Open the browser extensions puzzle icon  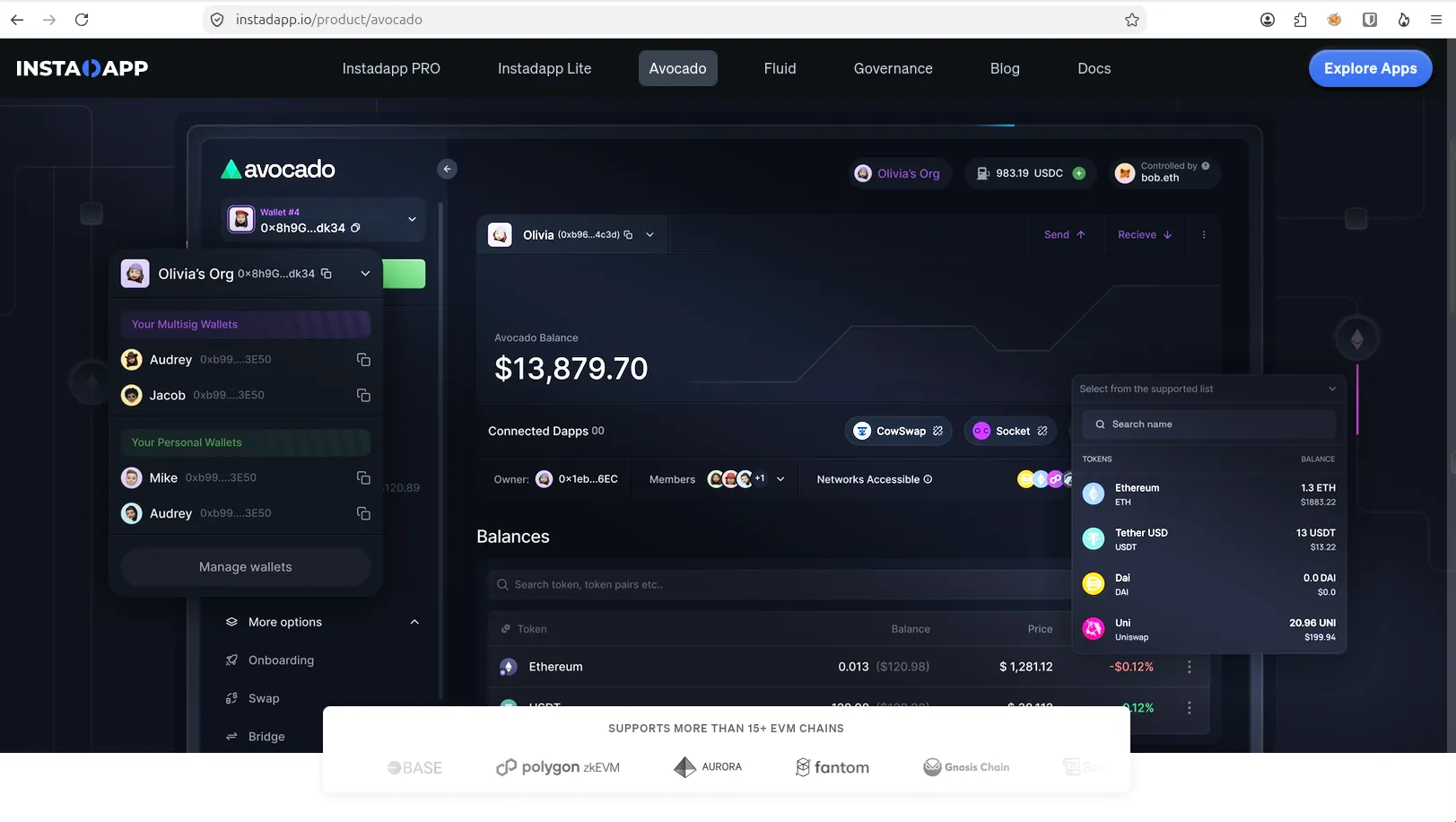pos(1300,20)
